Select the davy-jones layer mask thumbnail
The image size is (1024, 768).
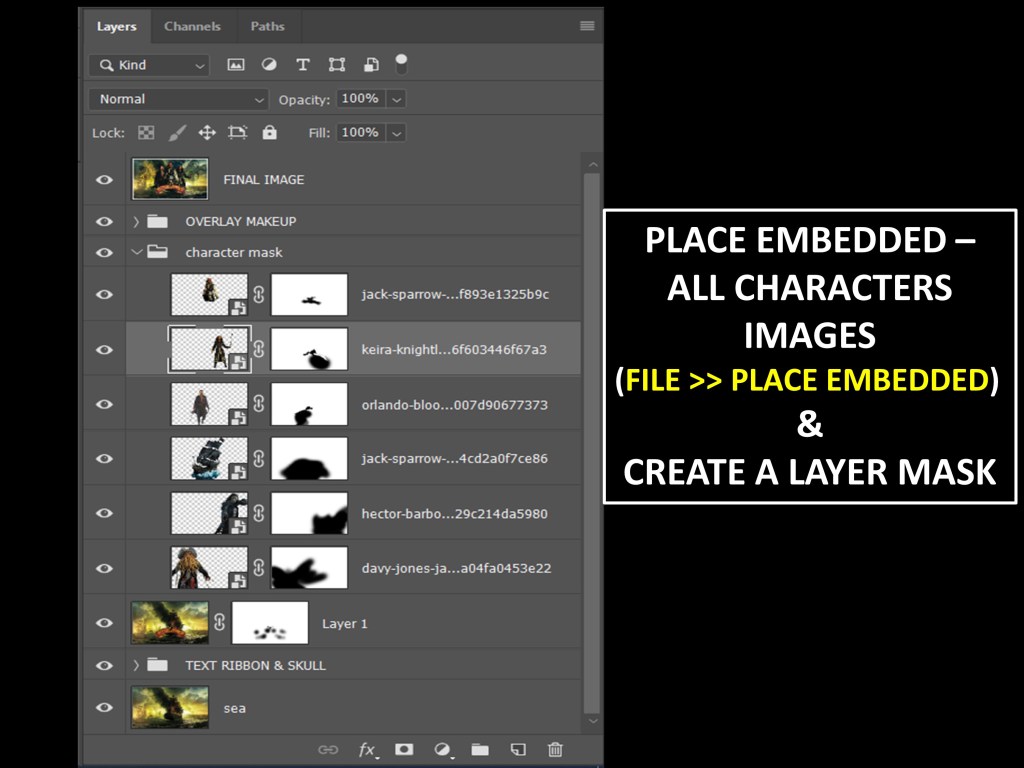pyautogui.click(x=309, y=568)
